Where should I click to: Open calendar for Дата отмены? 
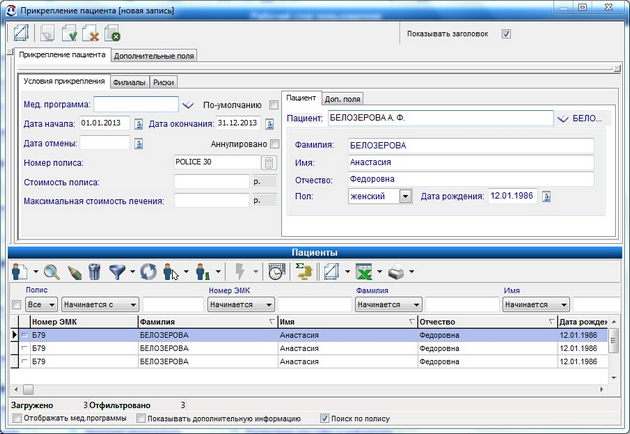[x=139, y=143]
